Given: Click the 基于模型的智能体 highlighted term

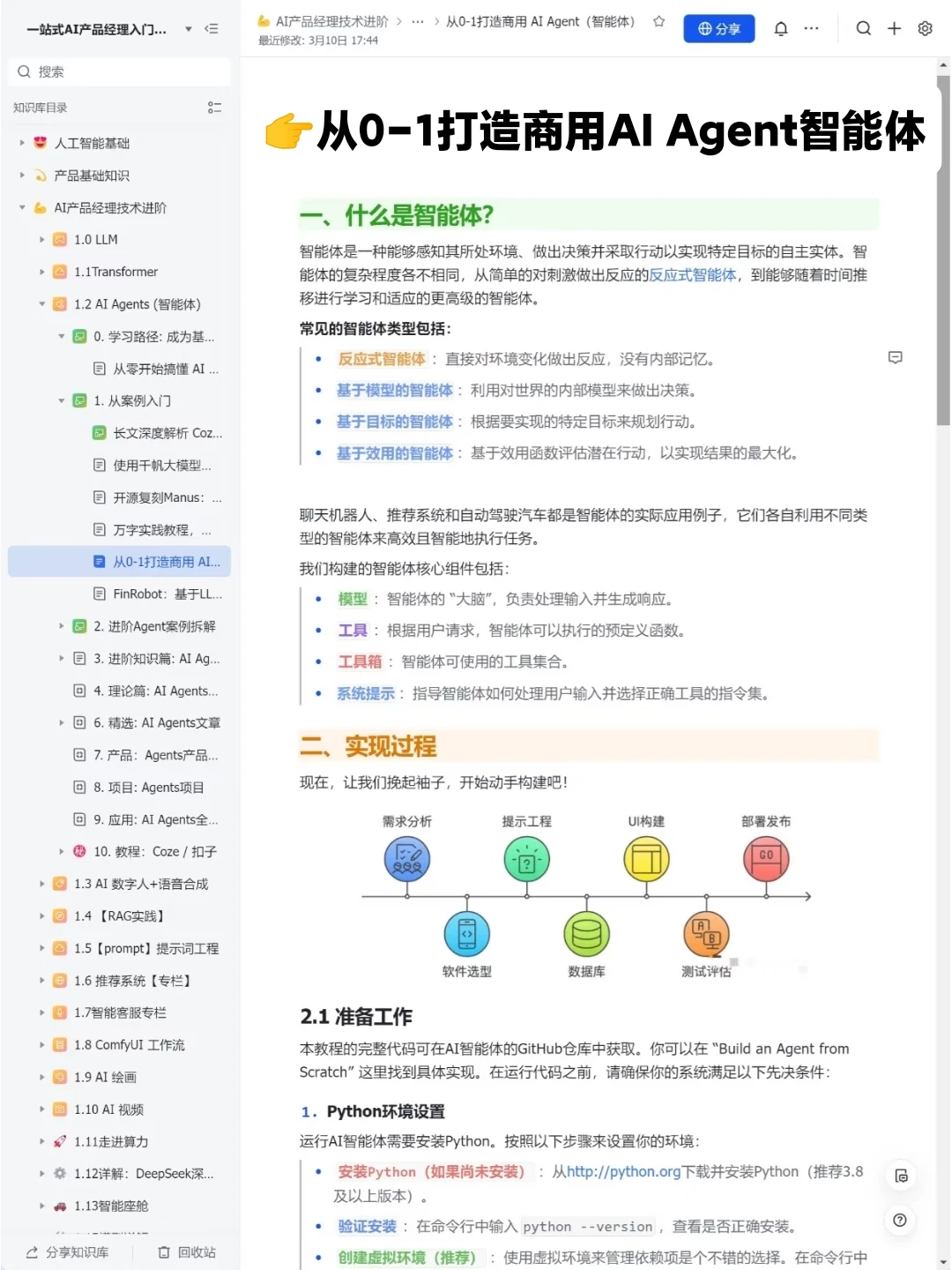Looking at the screenshot, I should coord(395,391).
